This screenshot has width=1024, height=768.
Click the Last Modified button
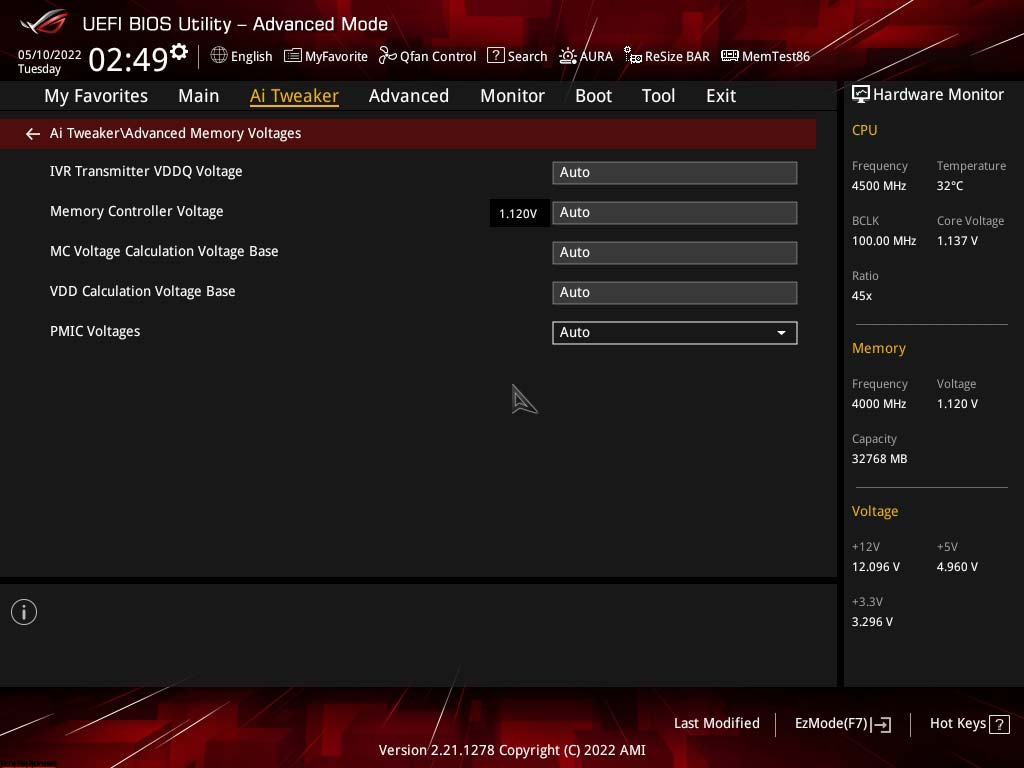pos(716,723)
